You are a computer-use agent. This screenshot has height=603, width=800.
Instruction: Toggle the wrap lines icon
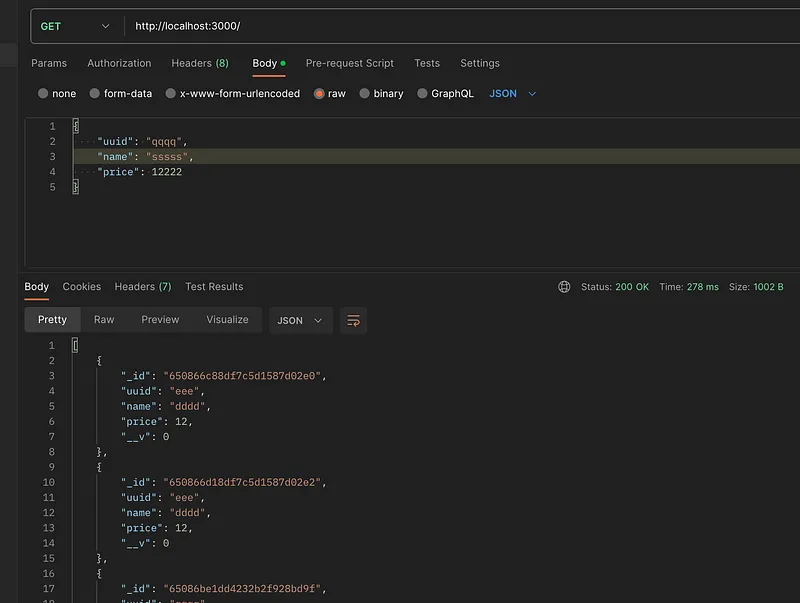354,320
